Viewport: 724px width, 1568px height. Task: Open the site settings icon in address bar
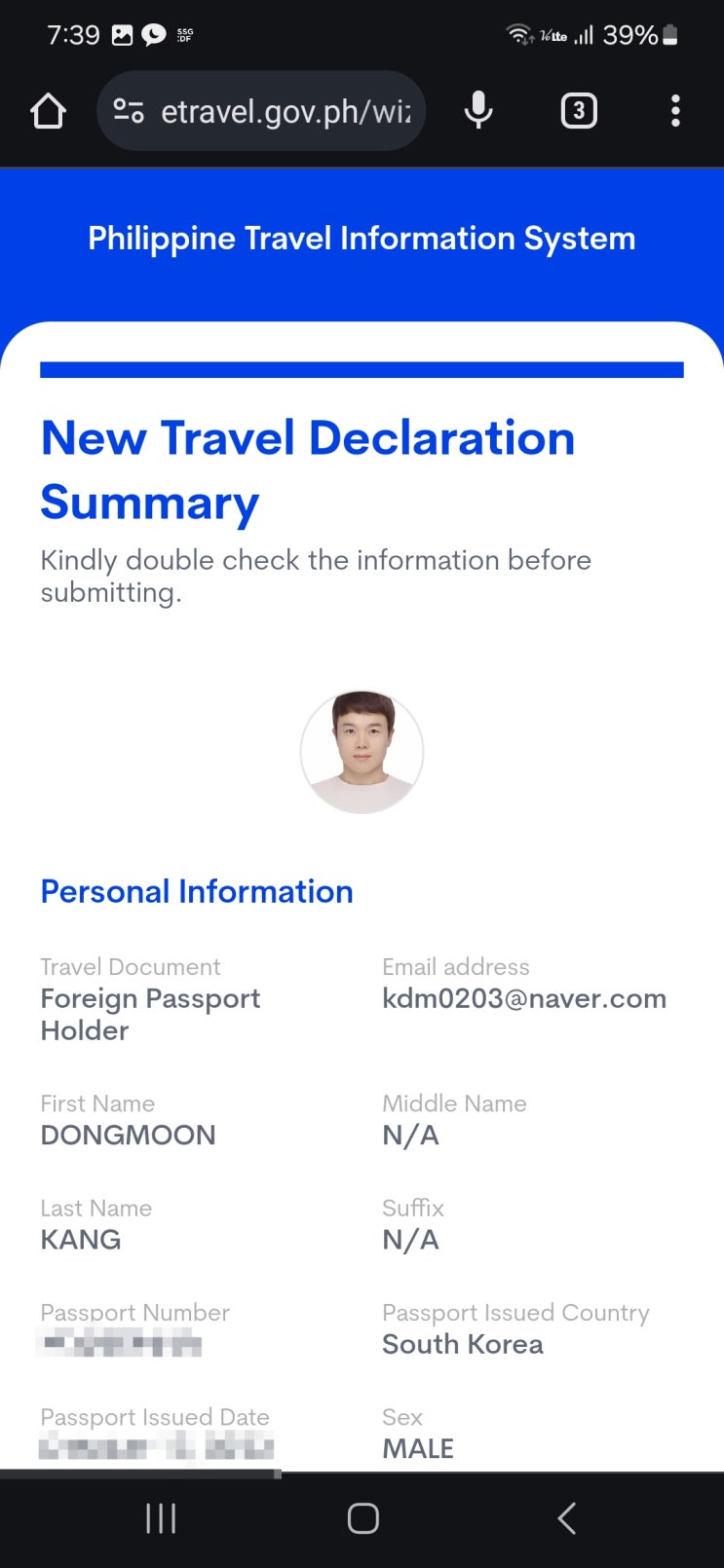click(129, 111)
